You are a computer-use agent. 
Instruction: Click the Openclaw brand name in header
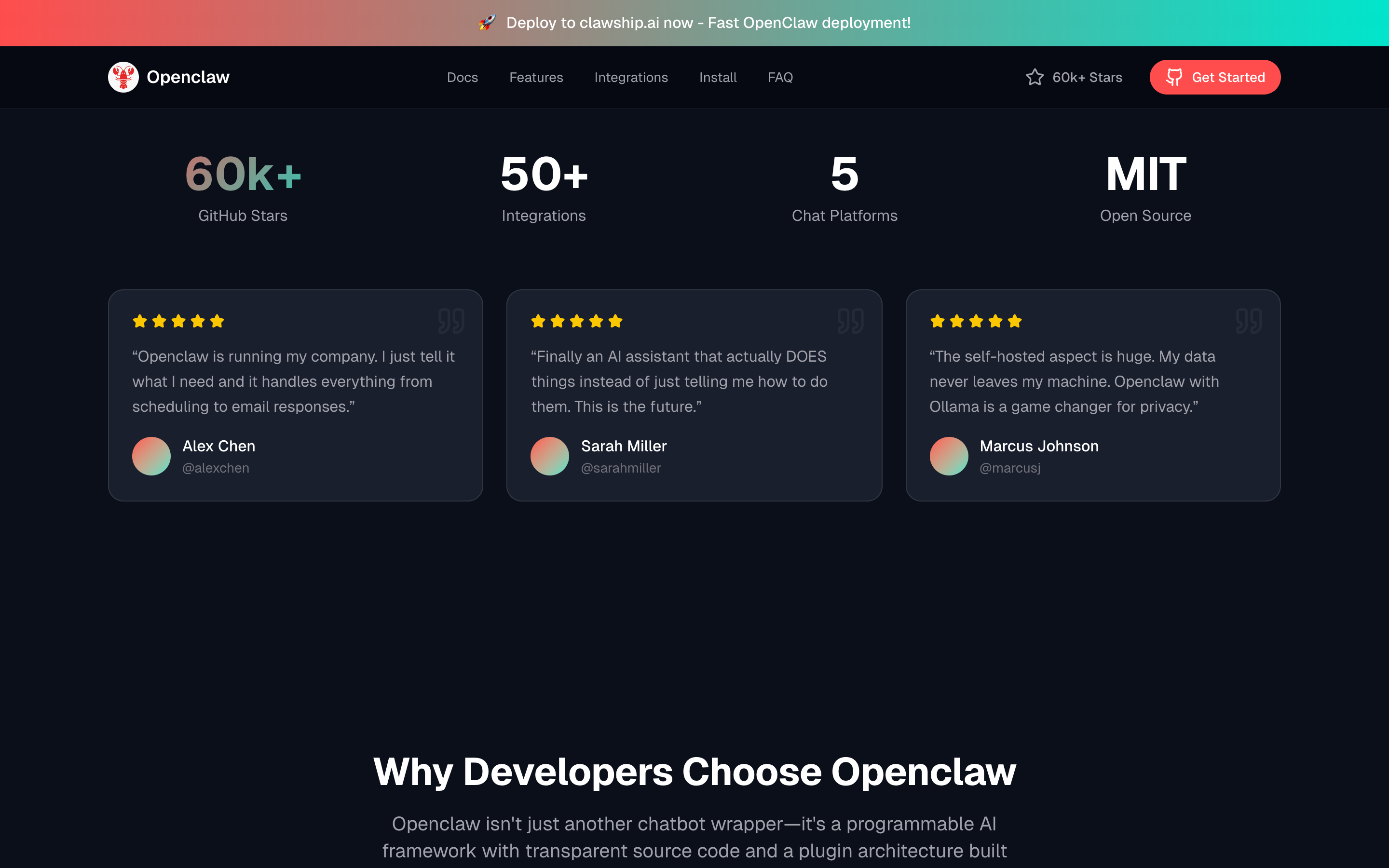coord(188,77)
